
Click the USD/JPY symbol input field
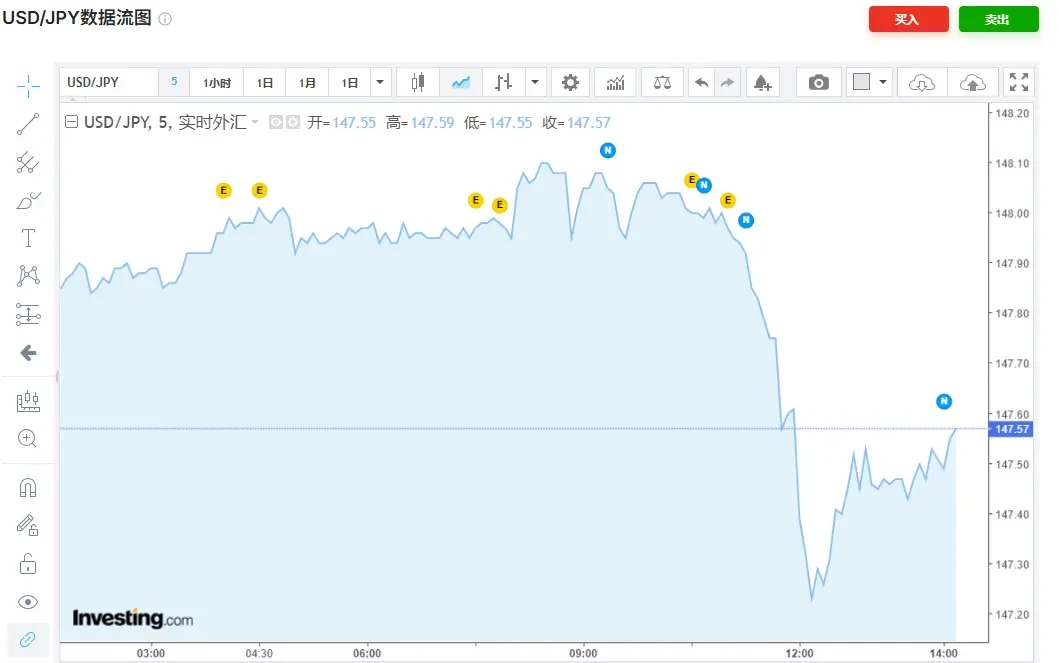(108, 82)
